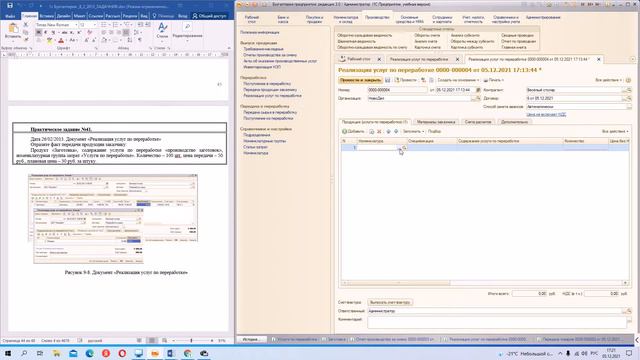
Task: Open Передача сырья в переработку sidebar link
Action: point(270,112)
